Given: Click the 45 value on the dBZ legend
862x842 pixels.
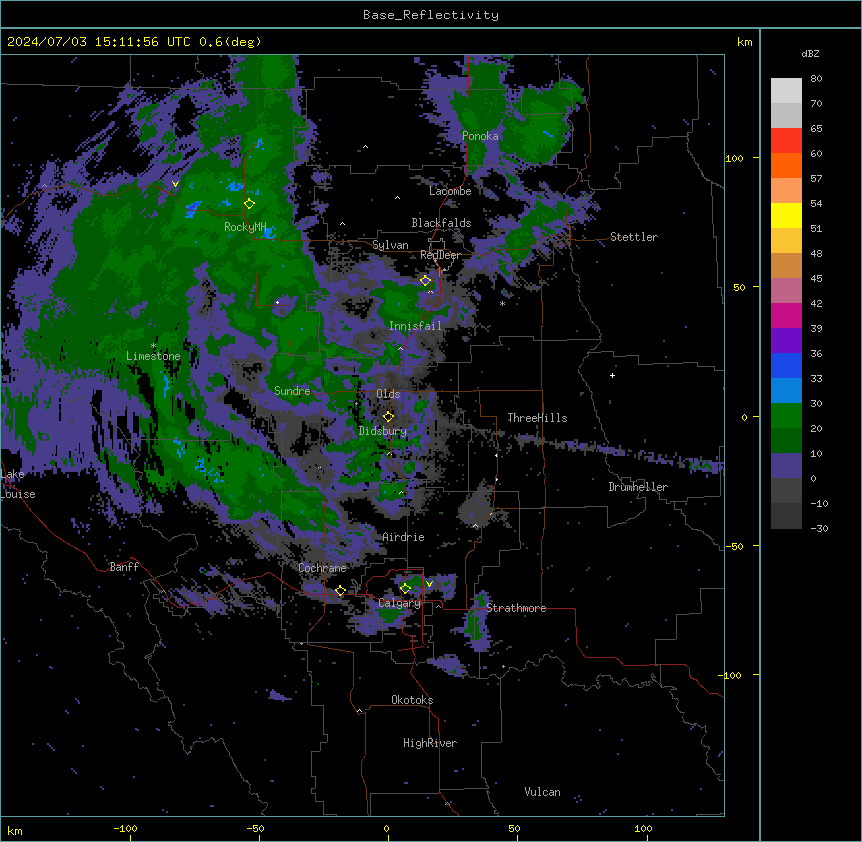Looking at the screenshot, I should 816,279.
